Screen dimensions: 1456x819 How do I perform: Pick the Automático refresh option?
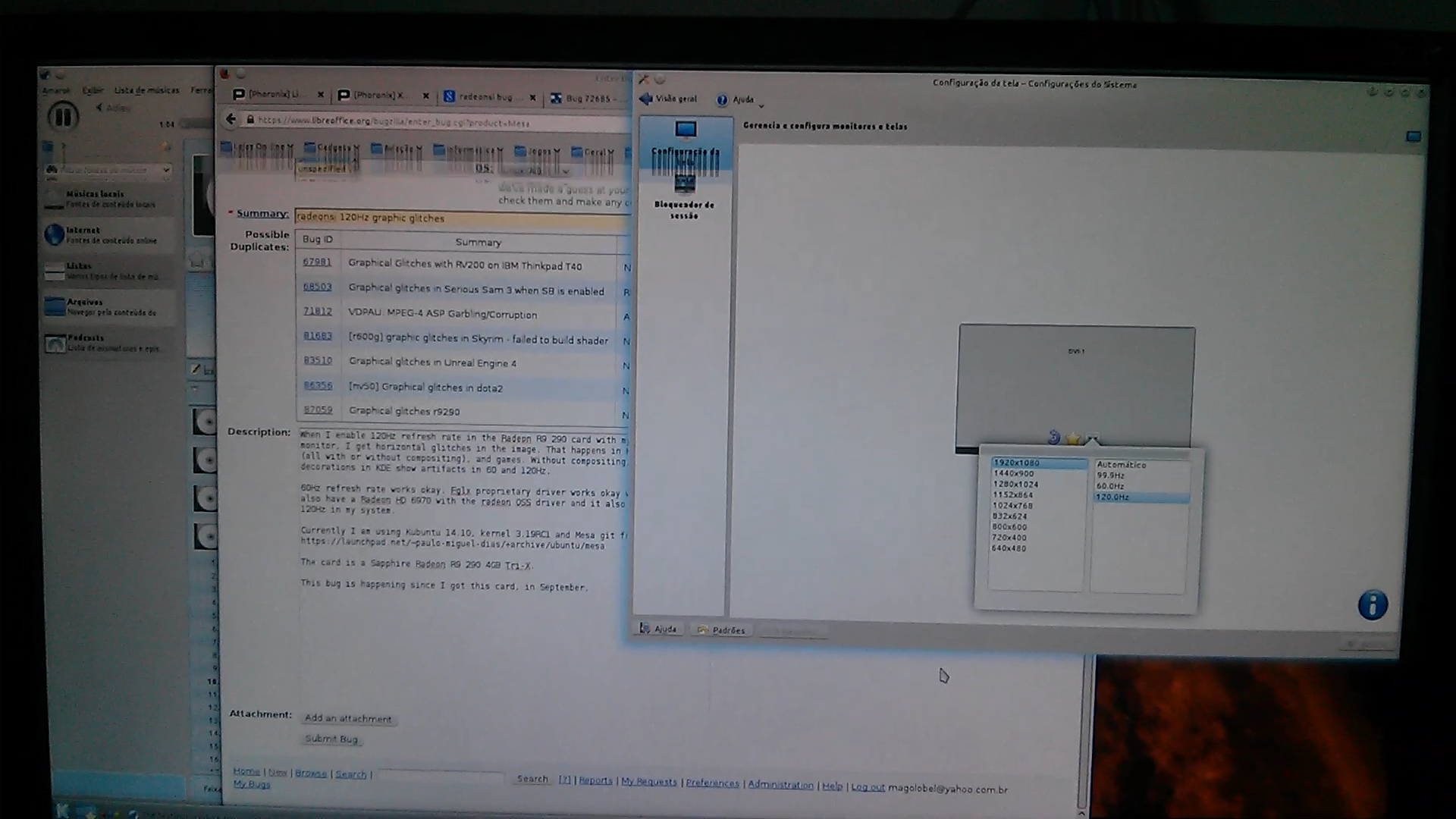coord(1121,465)
